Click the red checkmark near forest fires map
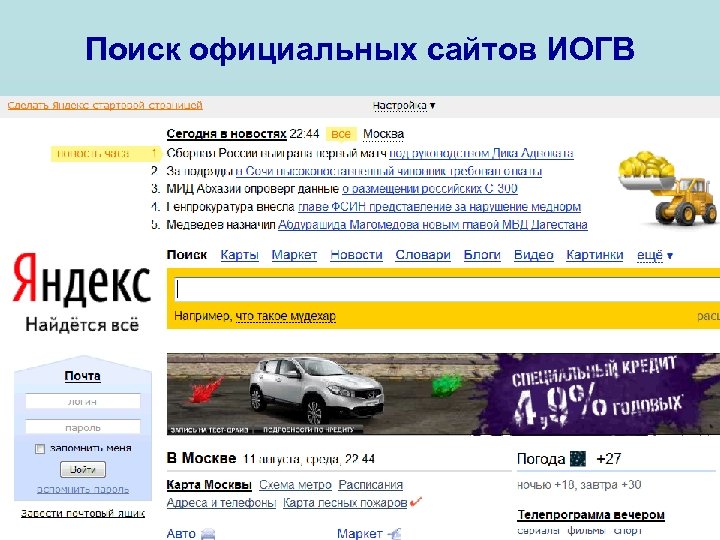The width and height of the screenshot is (720, 540). point(416,501)
